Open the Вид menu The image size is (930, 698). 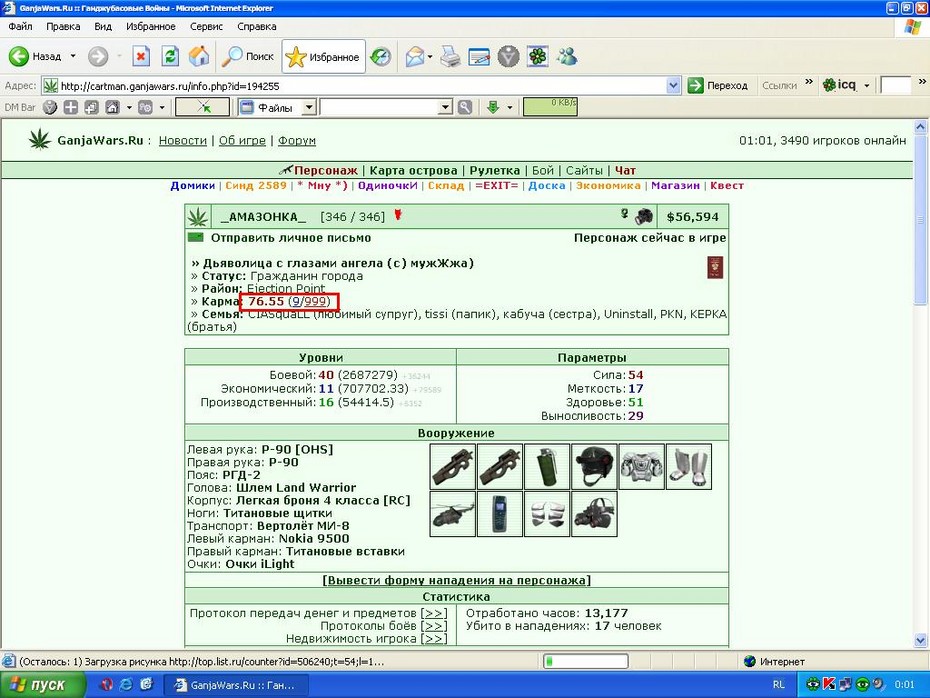[x=103, y=27]
